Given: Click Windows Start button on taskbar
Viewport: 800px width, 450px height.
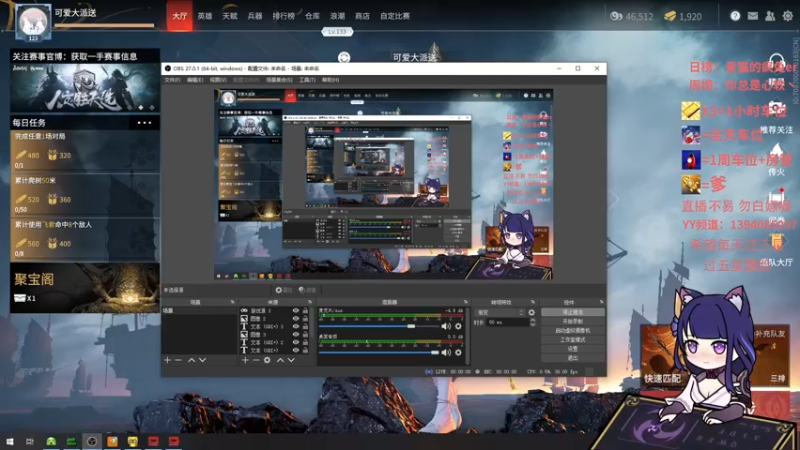Looking at the screenshot, I should (x=10, y=441).
